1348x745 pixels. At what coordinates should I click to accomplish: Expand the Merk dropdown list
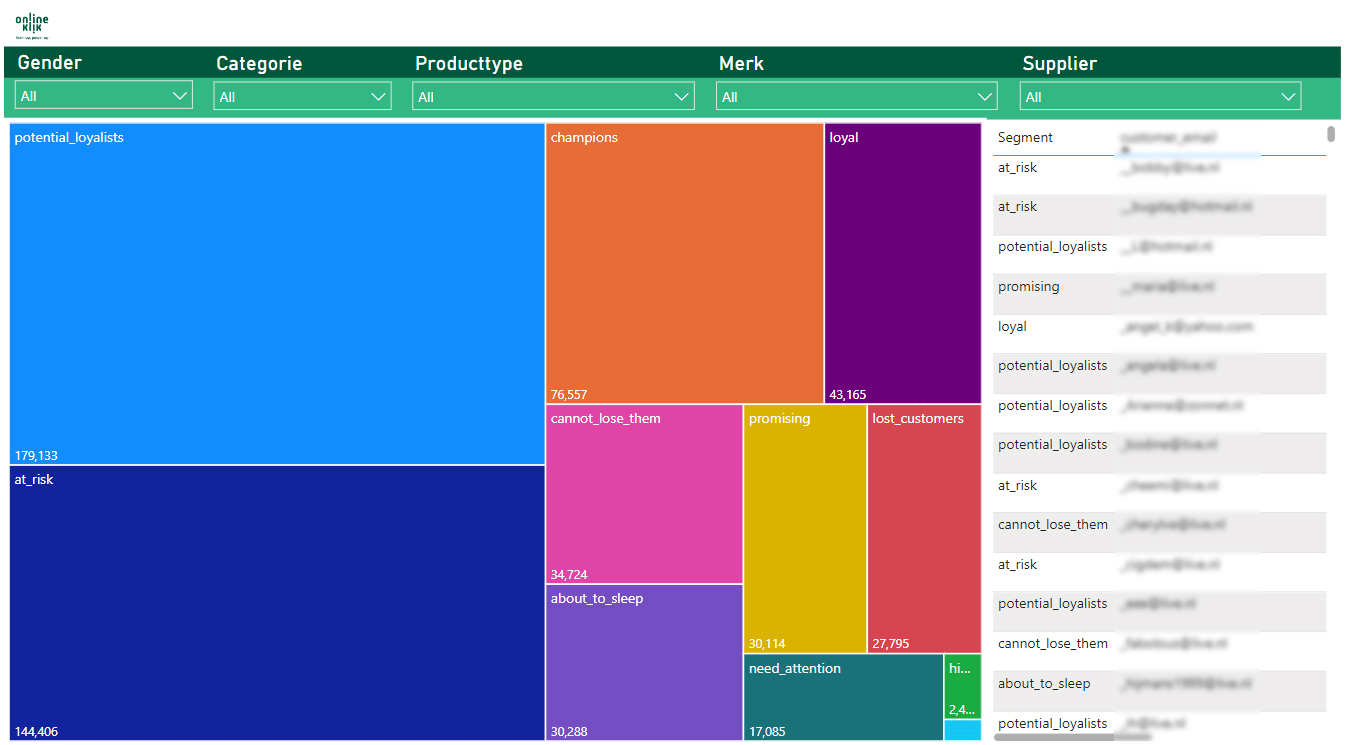(857, 96)
